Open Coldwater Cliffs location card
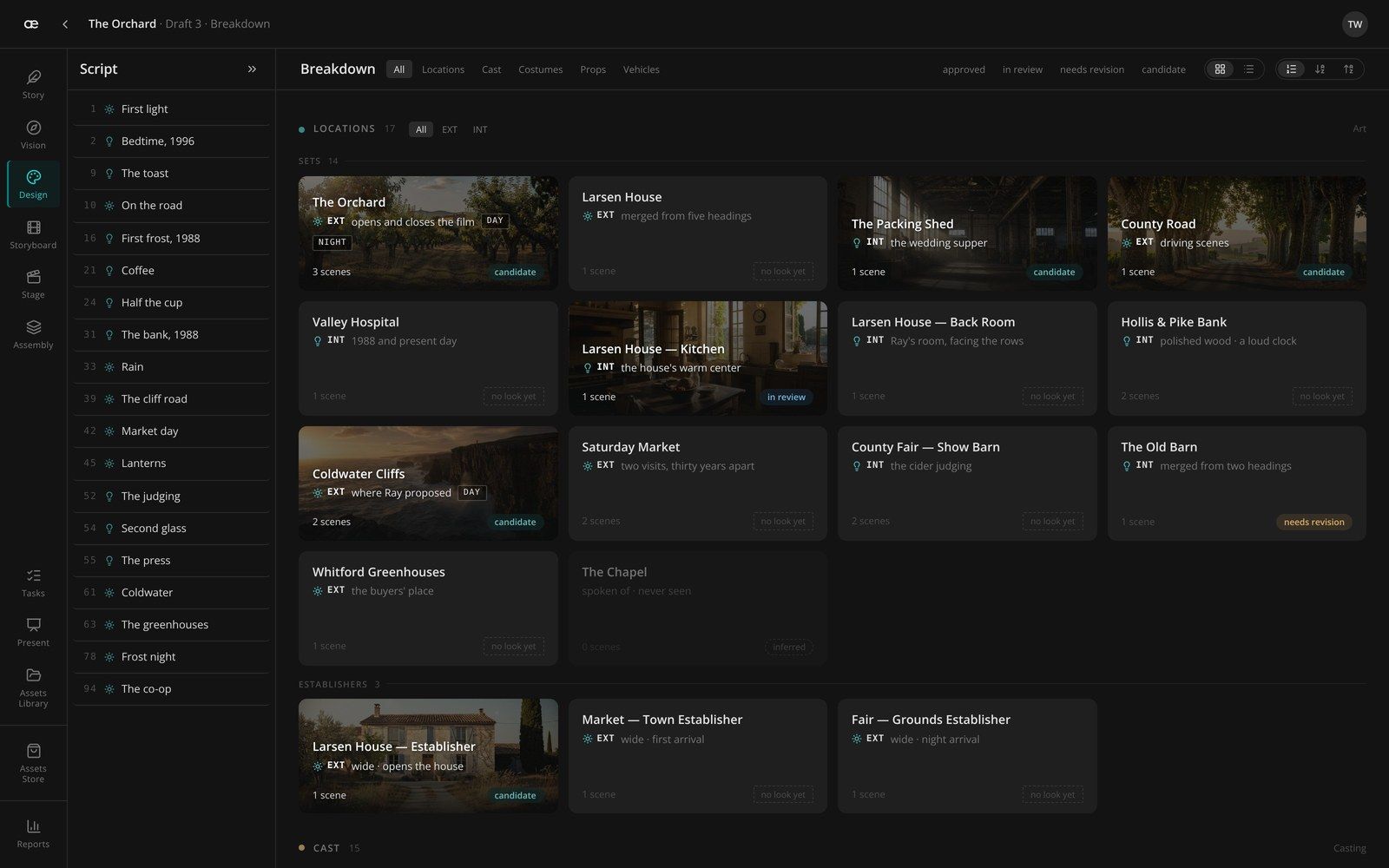 428,483
